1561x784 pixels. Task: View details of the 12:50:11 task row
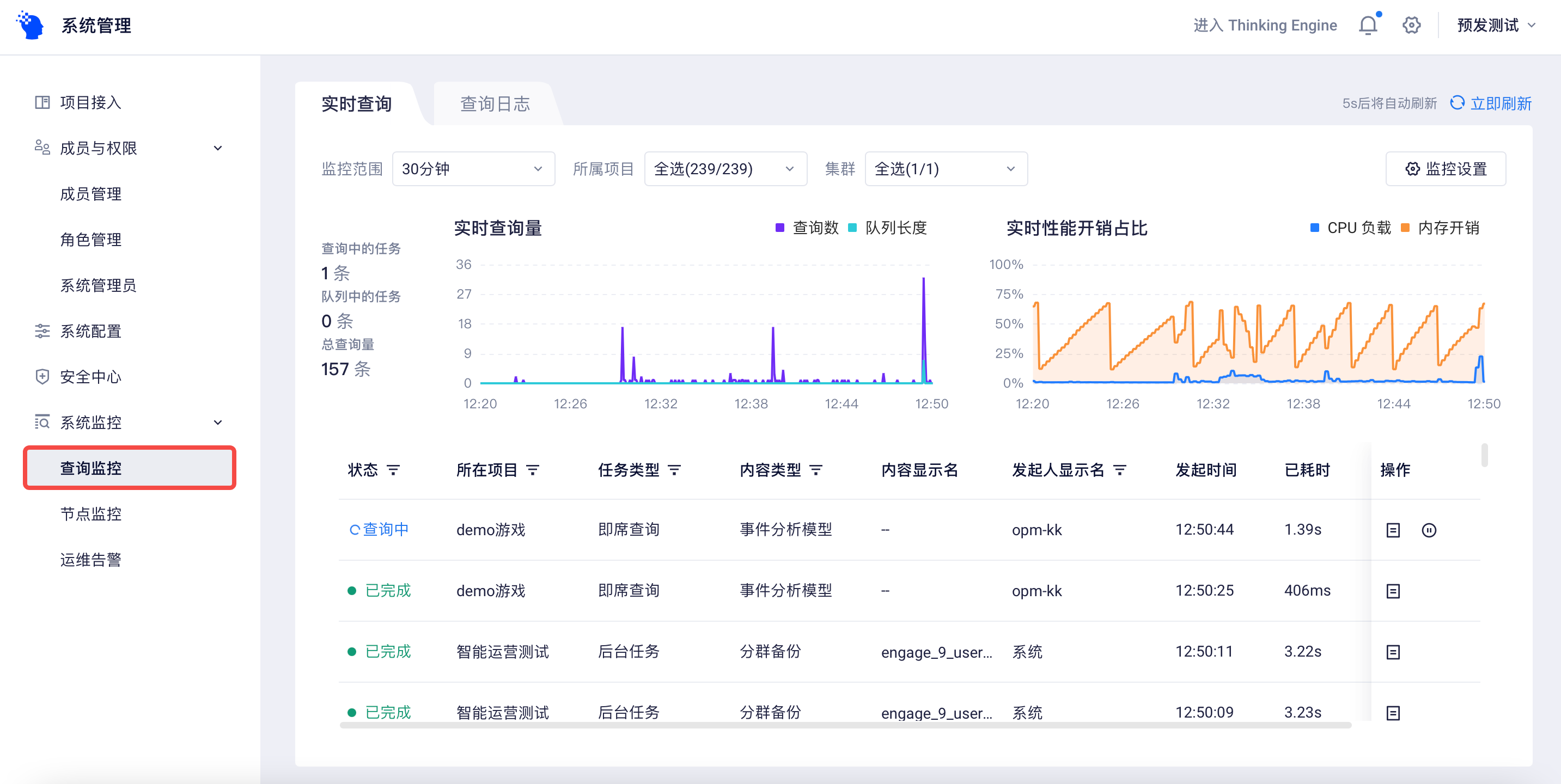tap(1393, 652)
